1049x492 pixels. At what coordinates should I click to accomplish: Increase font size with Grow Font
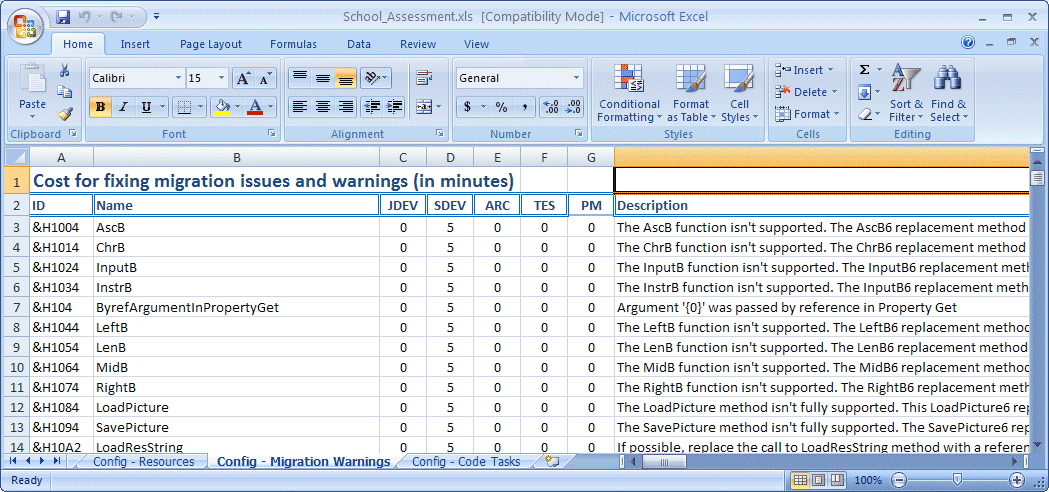[244, 78]
